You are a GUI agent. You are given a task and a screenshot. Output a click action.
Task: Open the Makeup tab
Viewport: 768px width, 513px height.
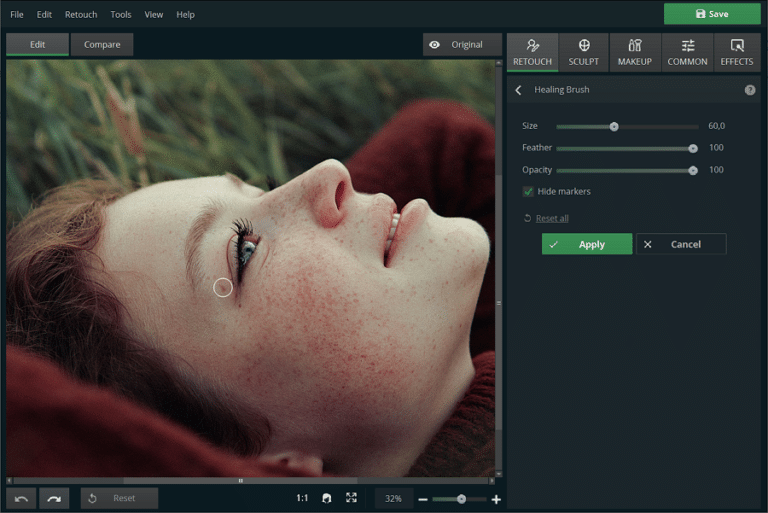635,52
